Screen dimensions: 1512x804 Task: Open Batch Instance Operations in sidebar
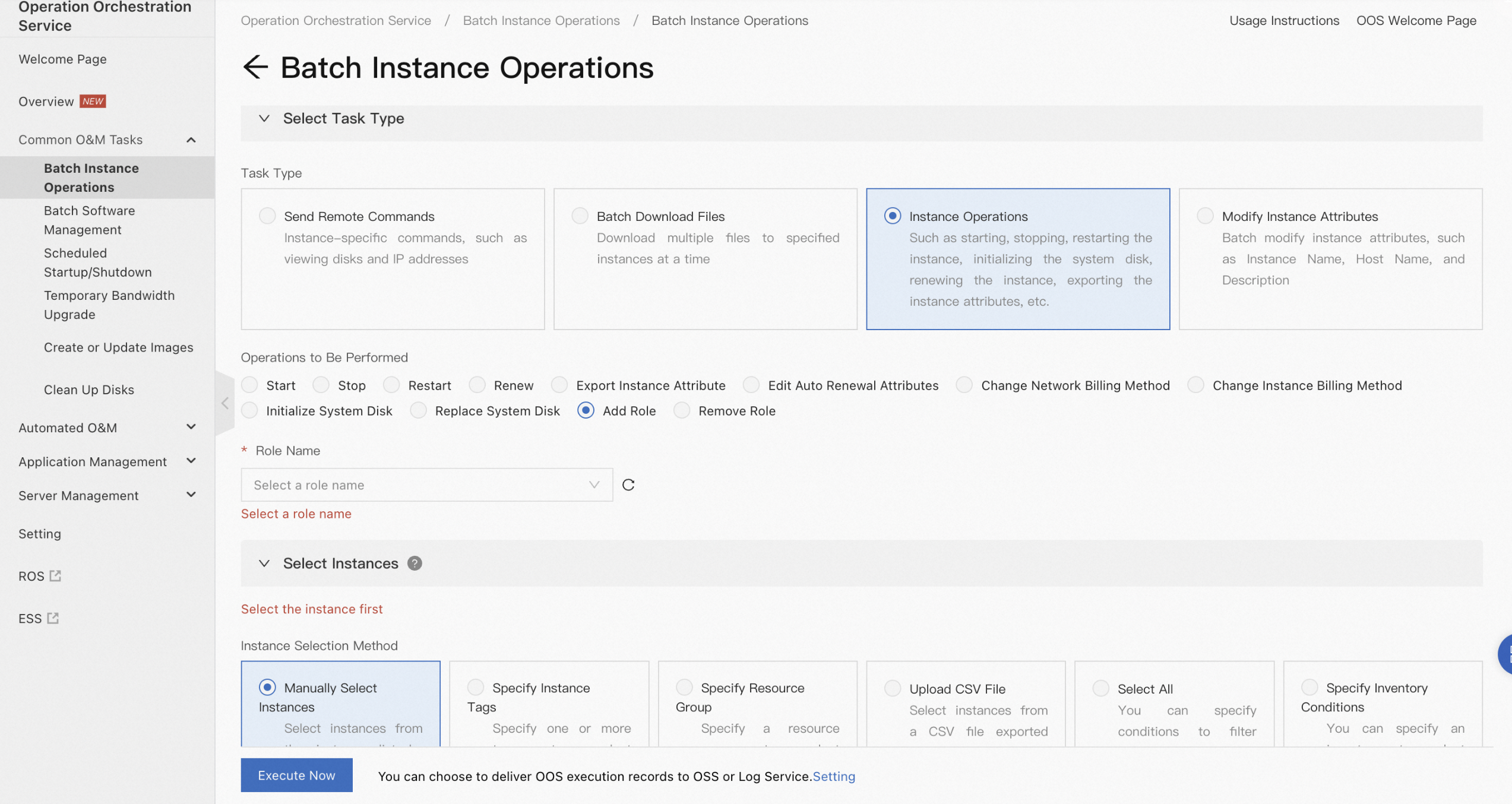107,178
